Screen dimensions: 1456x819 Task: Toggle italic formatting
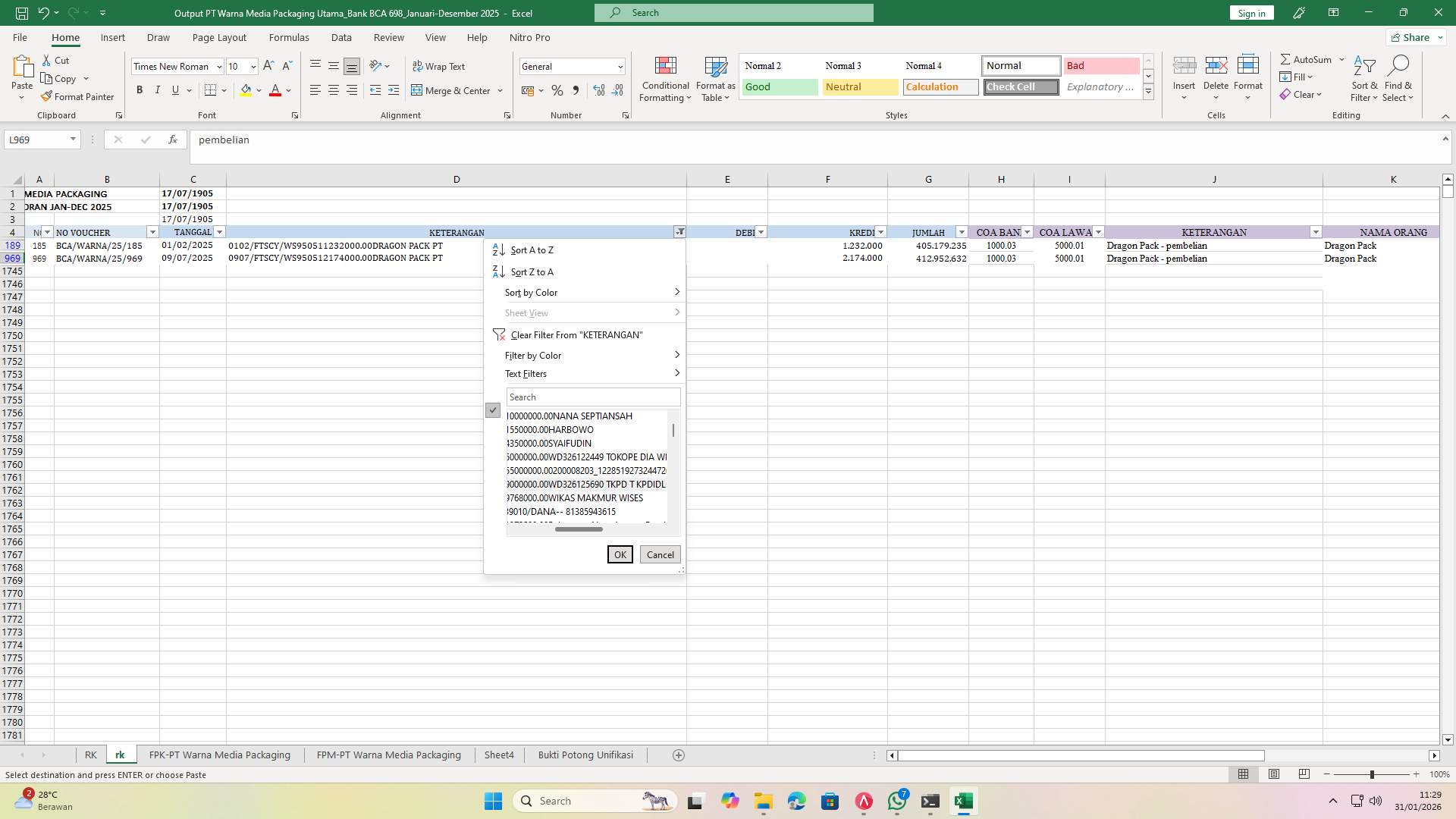[x=158, y=89]
